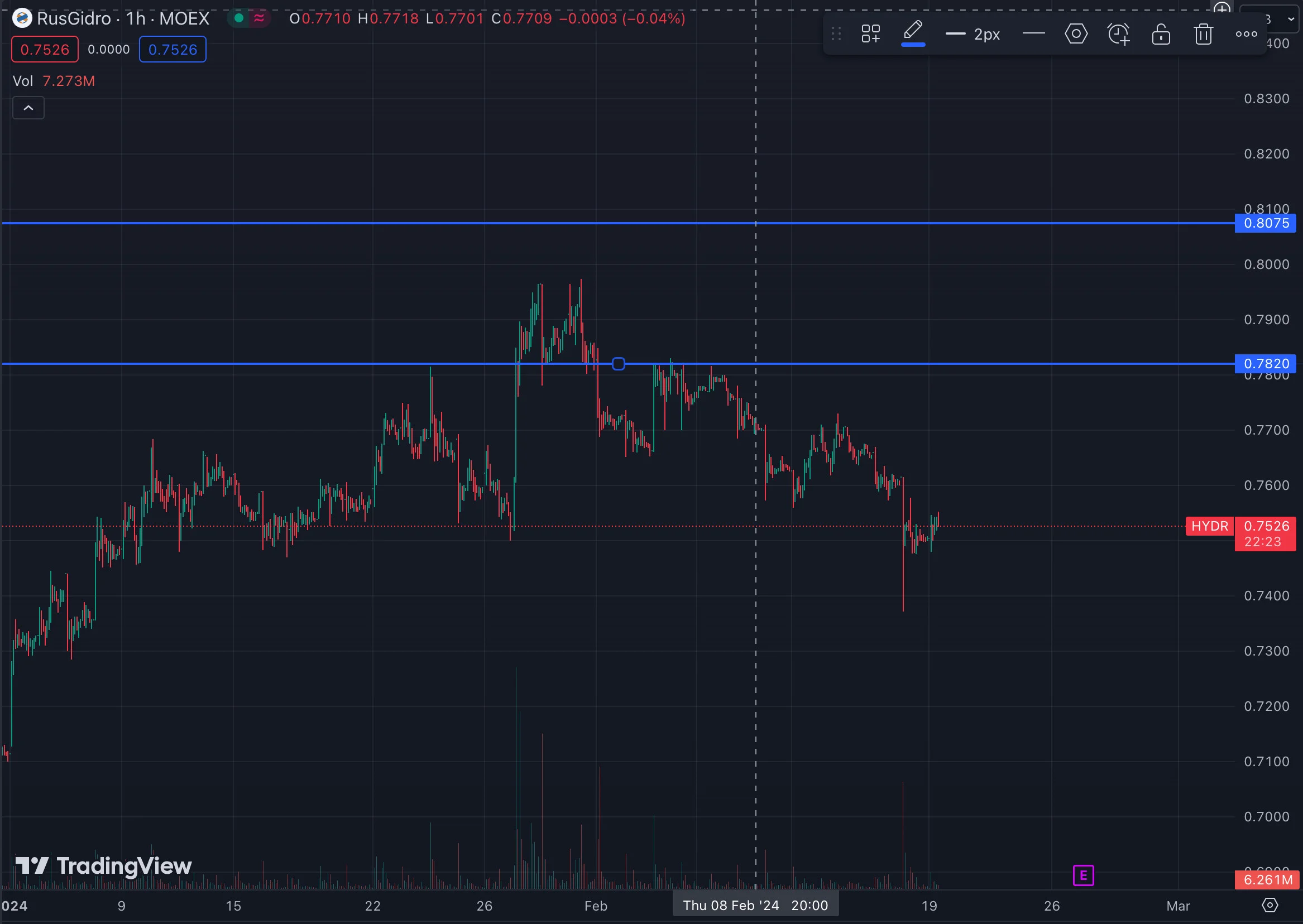Click the red 0.7526 sell button
This screenshot has width=1303, height=924.
click(x=45, y=50)
